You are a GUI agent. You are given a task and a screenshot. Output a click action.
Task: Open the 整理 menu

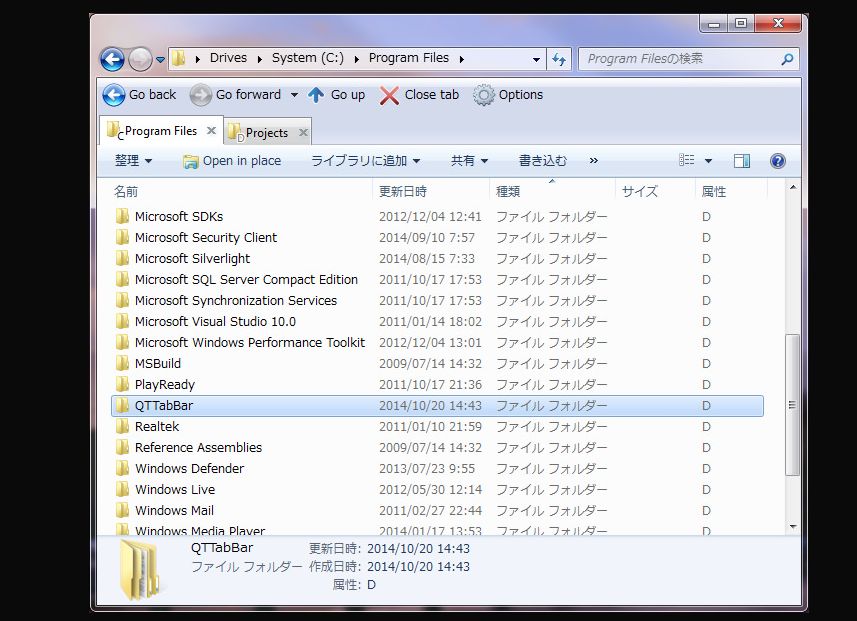coord(133,161)
